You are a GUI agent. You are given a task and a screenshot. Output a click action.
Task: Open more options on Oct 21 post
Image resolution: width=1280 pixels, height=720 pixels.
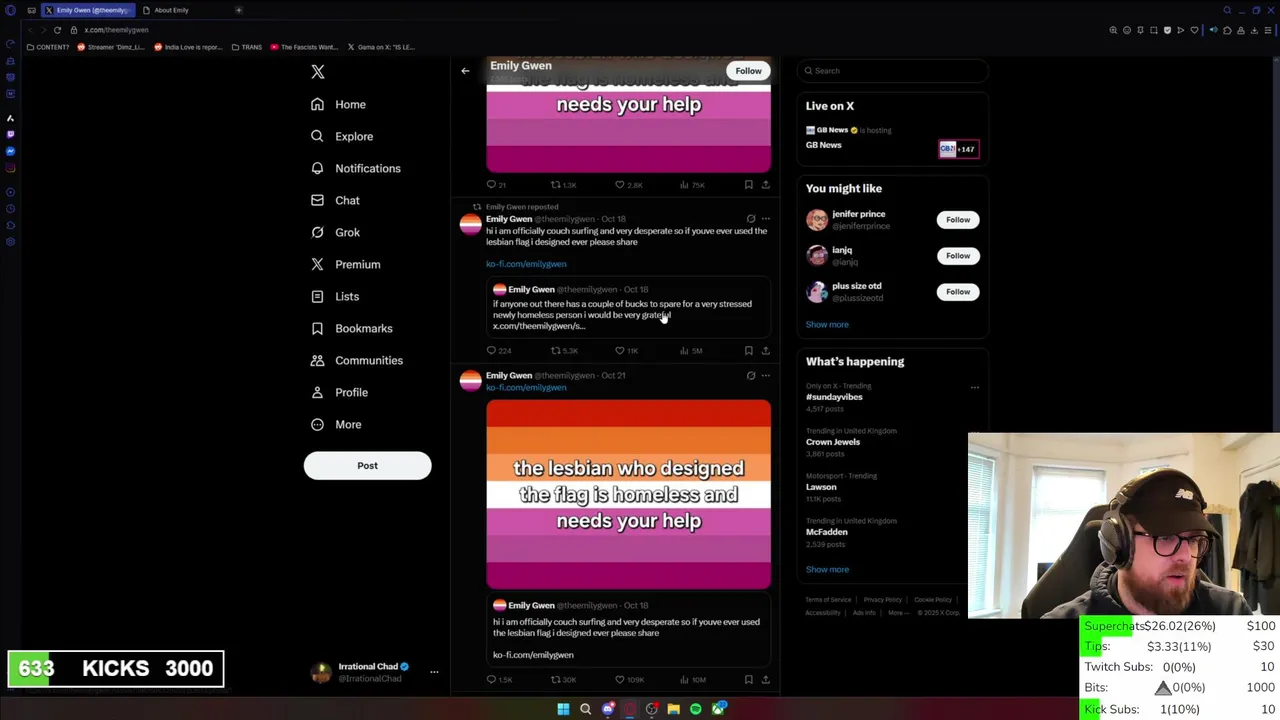(766, 376)
